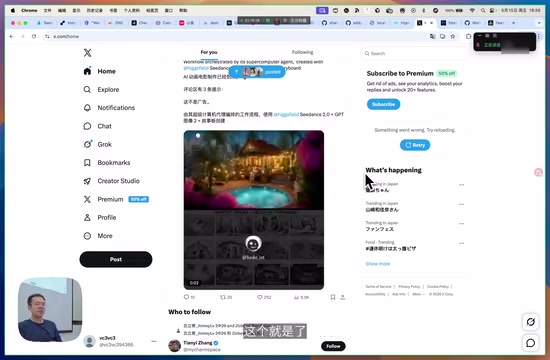The width and height of the screenshot is (550, 360).
Task: Click the floating Grok button
Action: coord(530,322)
